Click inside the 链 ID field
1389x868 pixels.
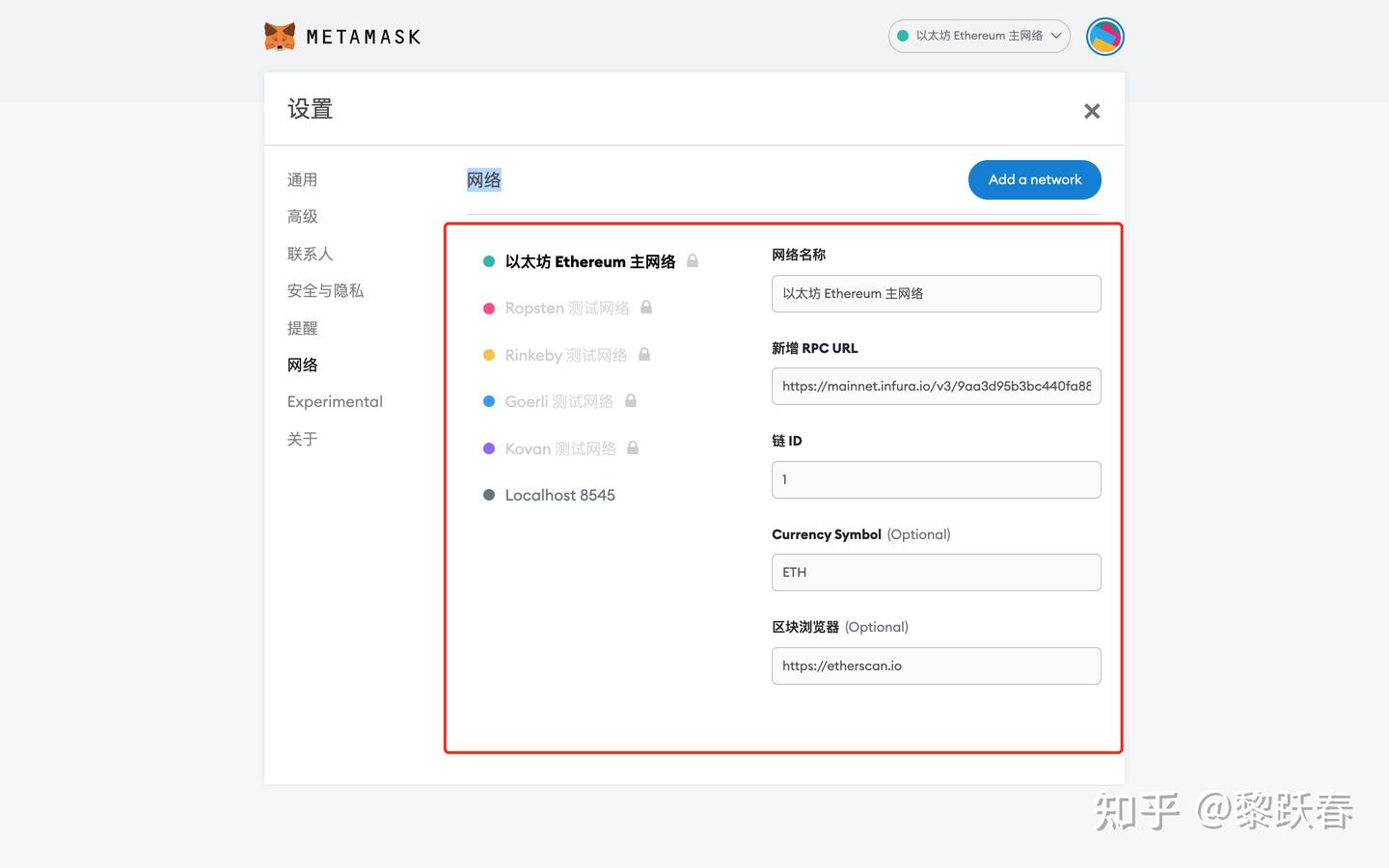click(935, 479)
